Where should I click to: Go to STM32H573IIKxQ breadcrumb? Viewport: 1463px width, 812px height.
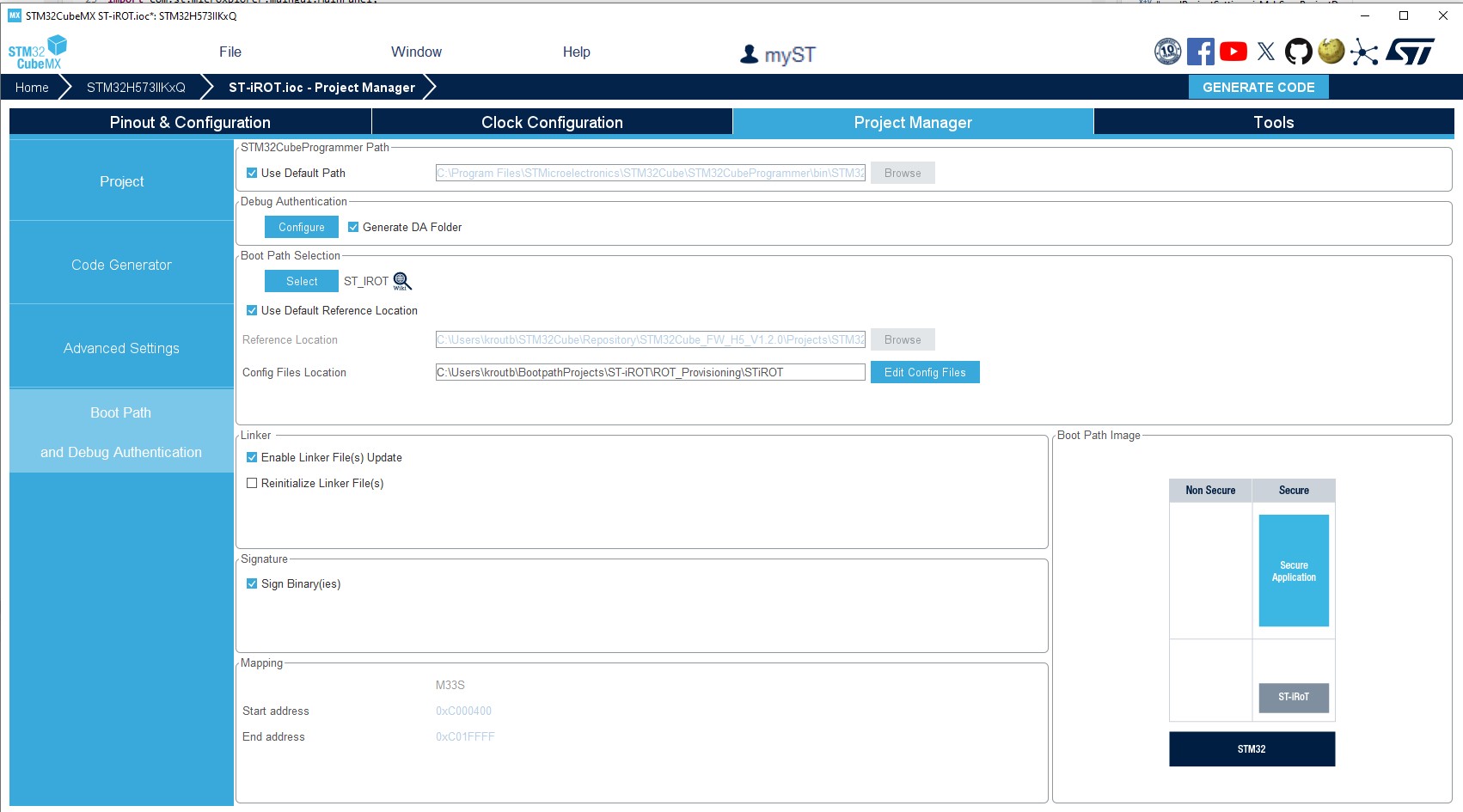[136, 88]
